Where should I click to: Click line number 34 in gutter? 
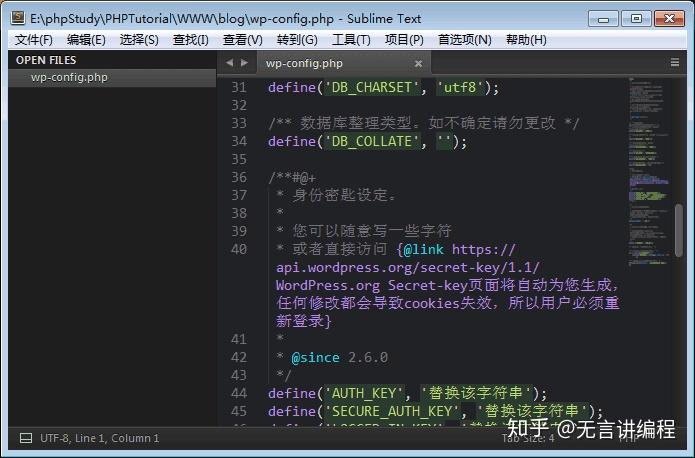[239, 141]
